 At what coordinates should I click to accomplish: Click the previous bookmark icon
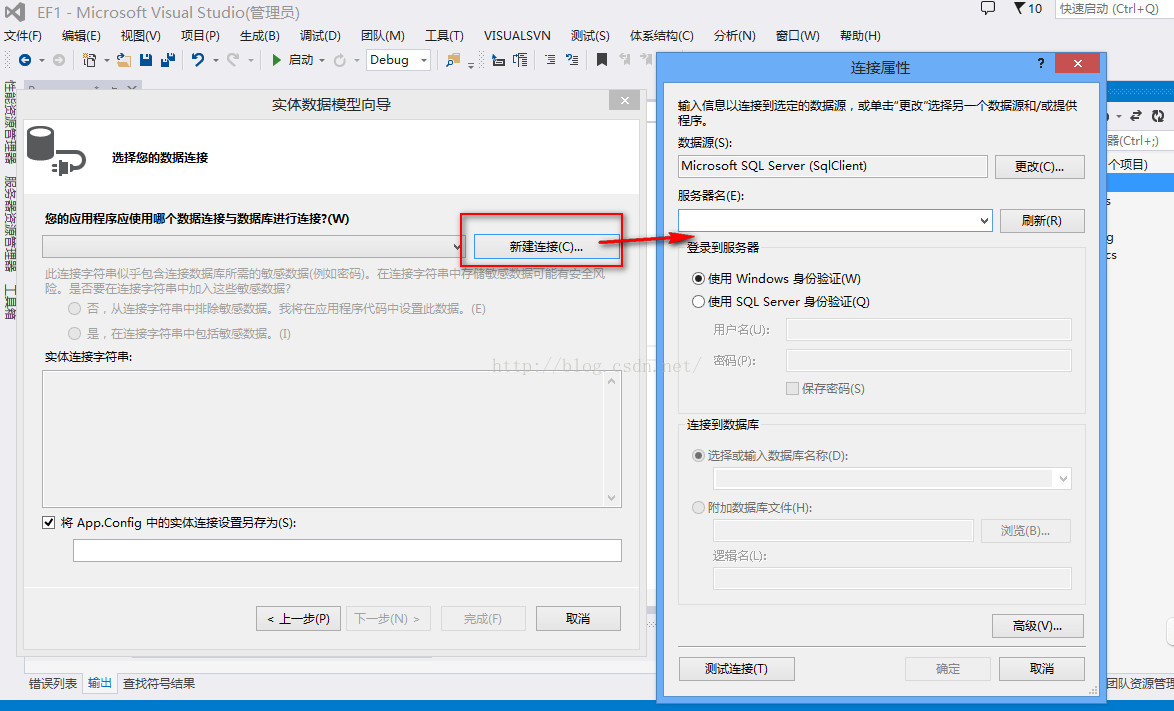(624, 60)
